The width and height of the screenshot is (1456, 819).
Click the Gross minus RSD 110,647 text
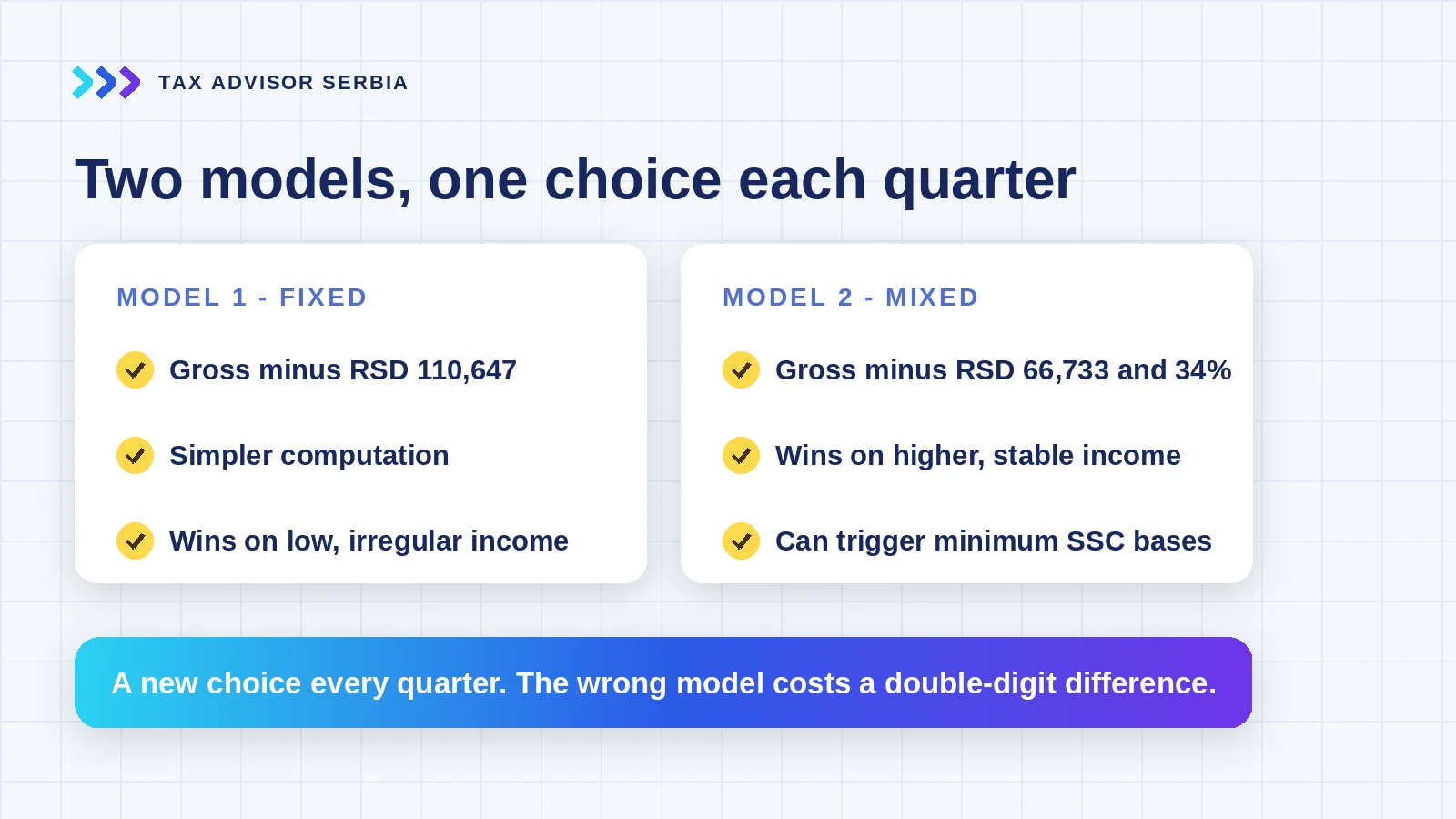coord(343,370)
